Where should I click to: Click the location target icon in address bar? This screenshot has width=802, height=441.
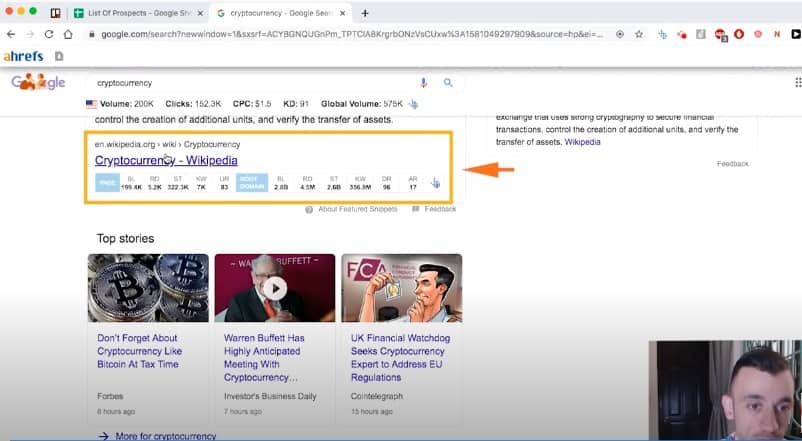(x=620, y=34)
